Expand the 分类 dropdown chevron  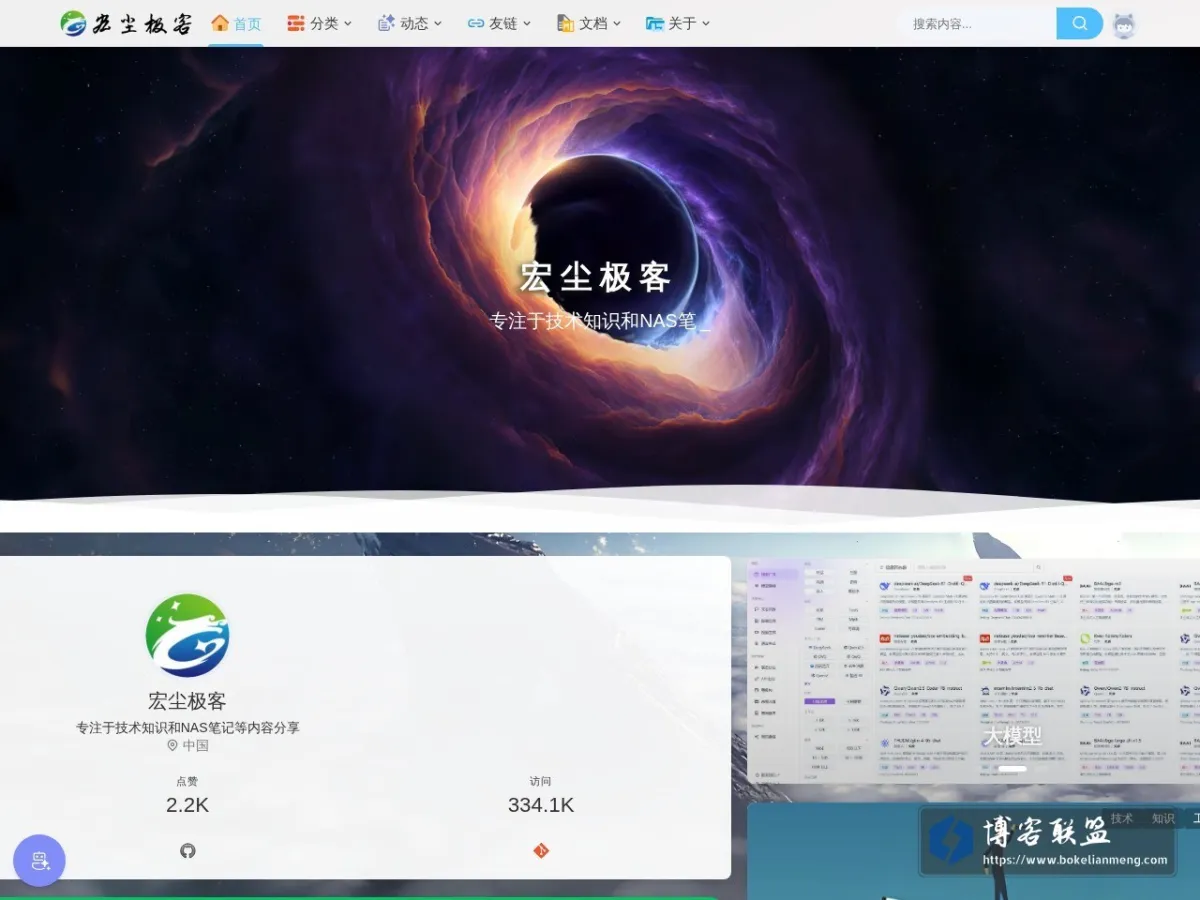click(x=348, y=23)
